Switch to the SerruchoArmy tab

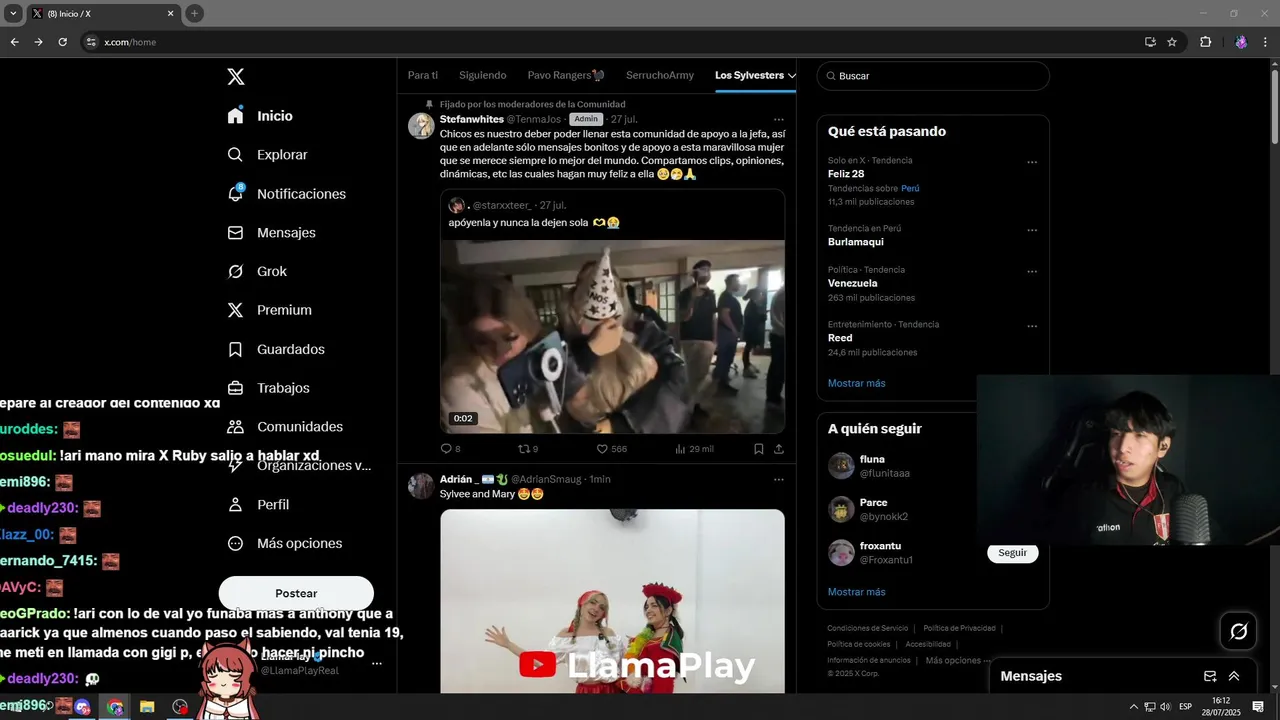click(x=660, y=76)
